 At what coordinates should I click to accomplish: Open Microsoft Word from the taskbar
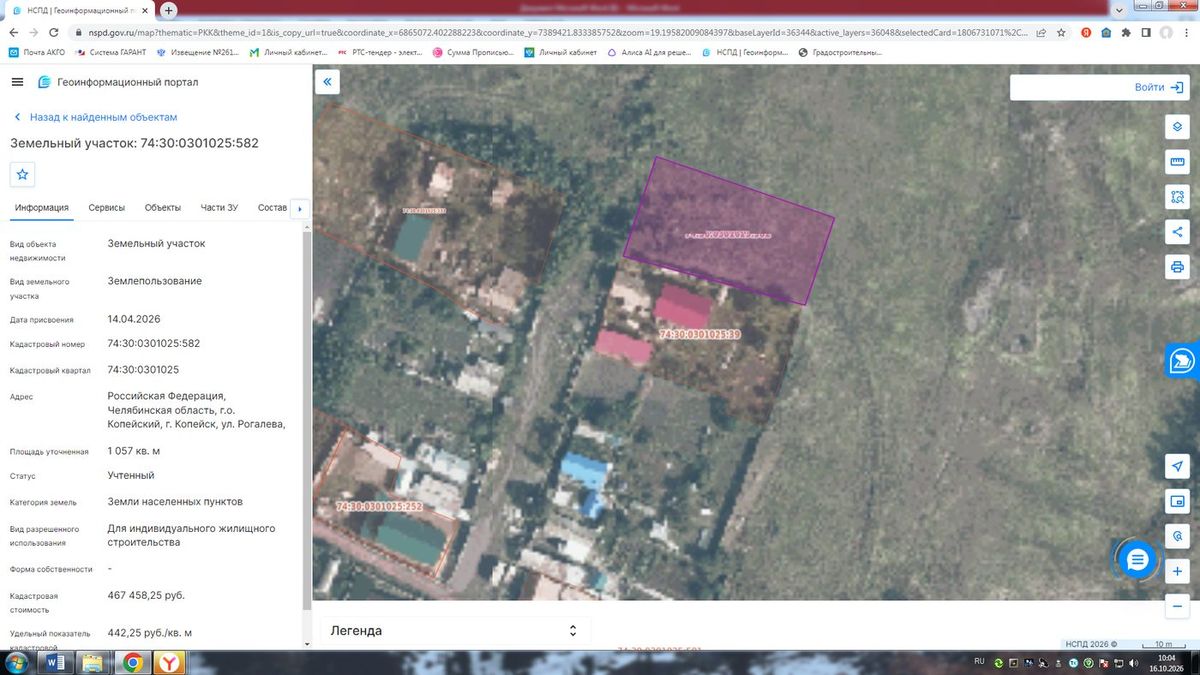(x=55, y=662)
